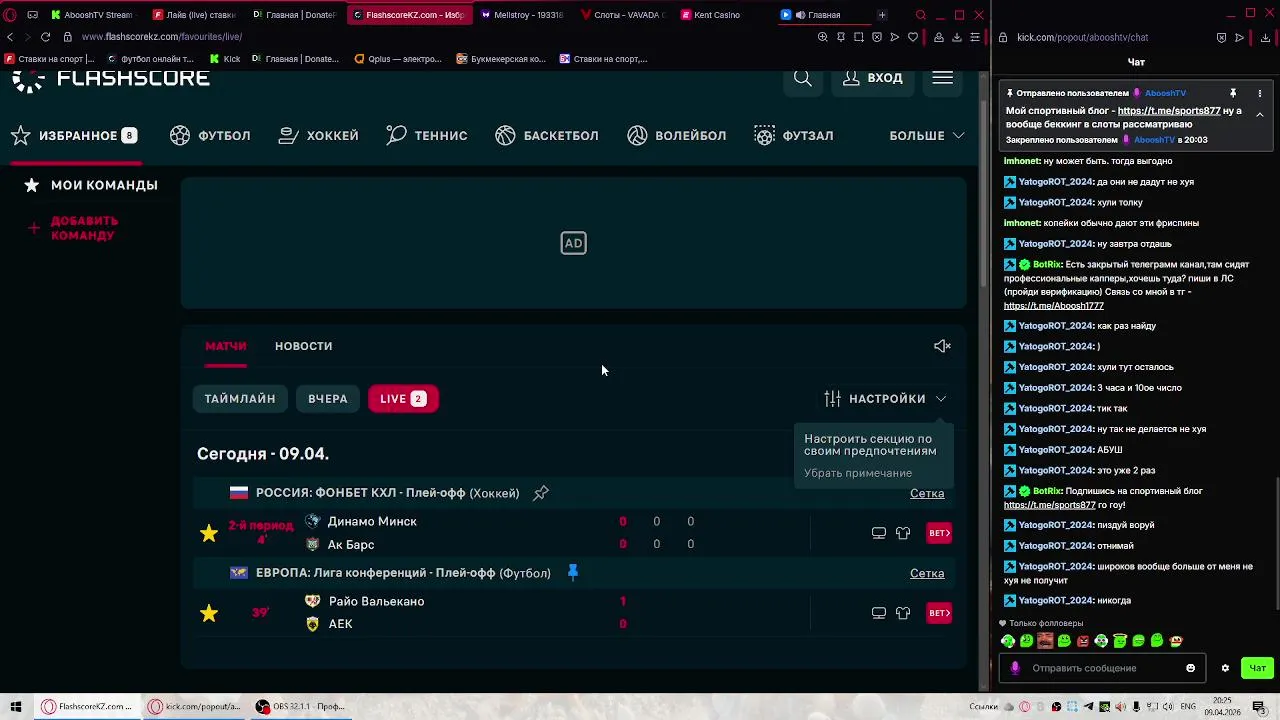Screen dimensions: 1280x720
Task: Open the Flashscore hamburger menu
Action: click(942, 78)
